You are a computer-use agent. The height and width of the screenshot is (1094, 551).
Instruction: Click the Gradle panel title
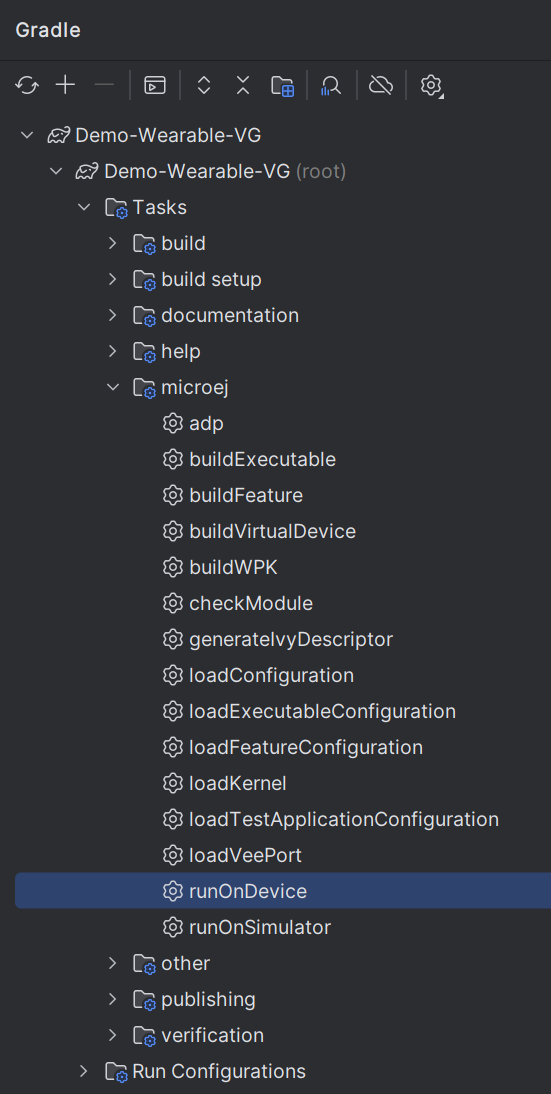(x=48, y=30)
